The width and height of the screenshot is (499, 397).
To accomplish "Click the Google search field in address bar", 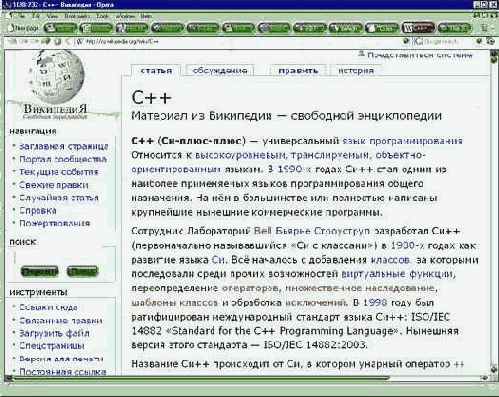I will point(443,42).
